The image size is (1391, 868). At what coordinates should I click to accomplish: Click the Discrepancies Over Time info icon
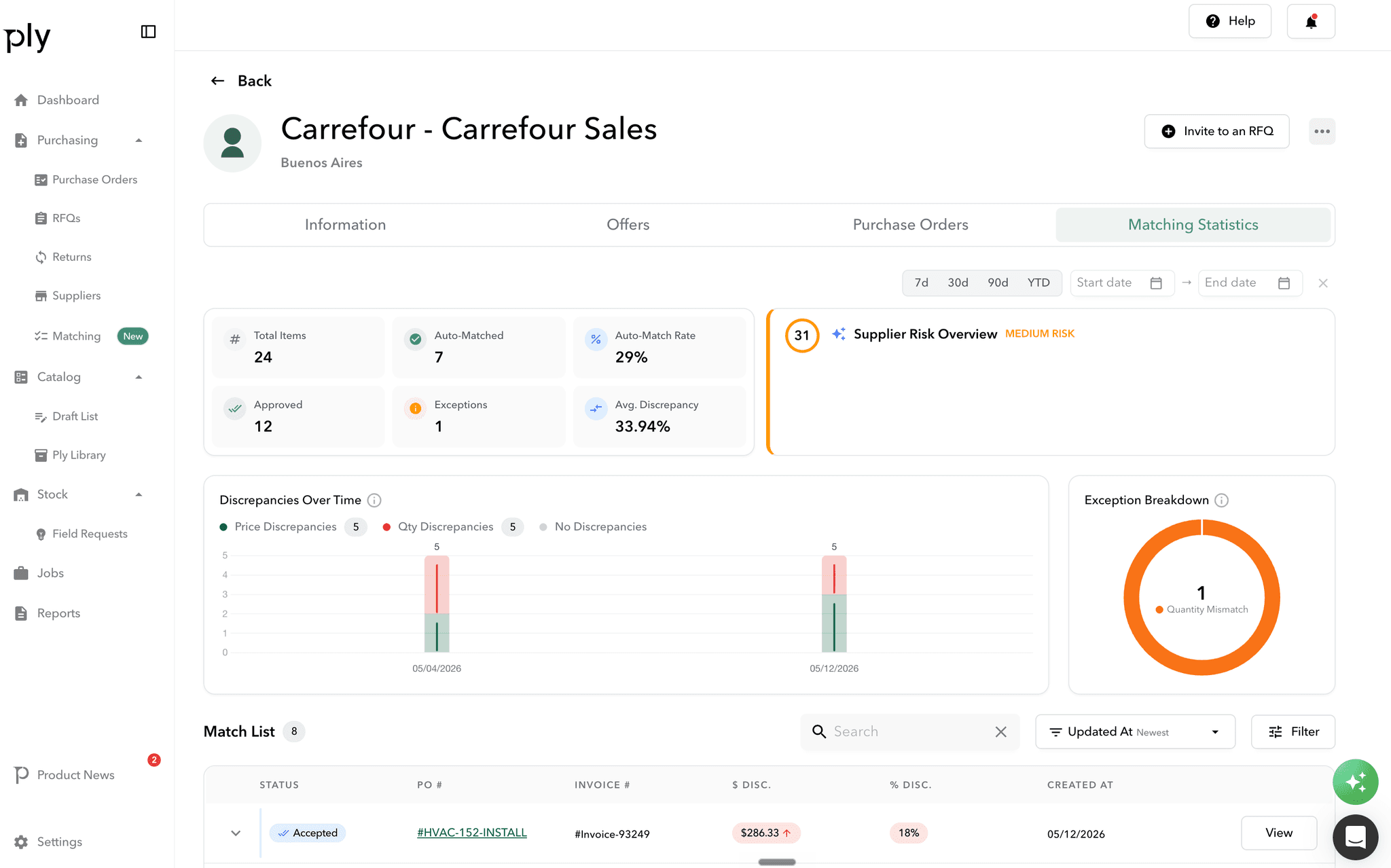(374, 501)
